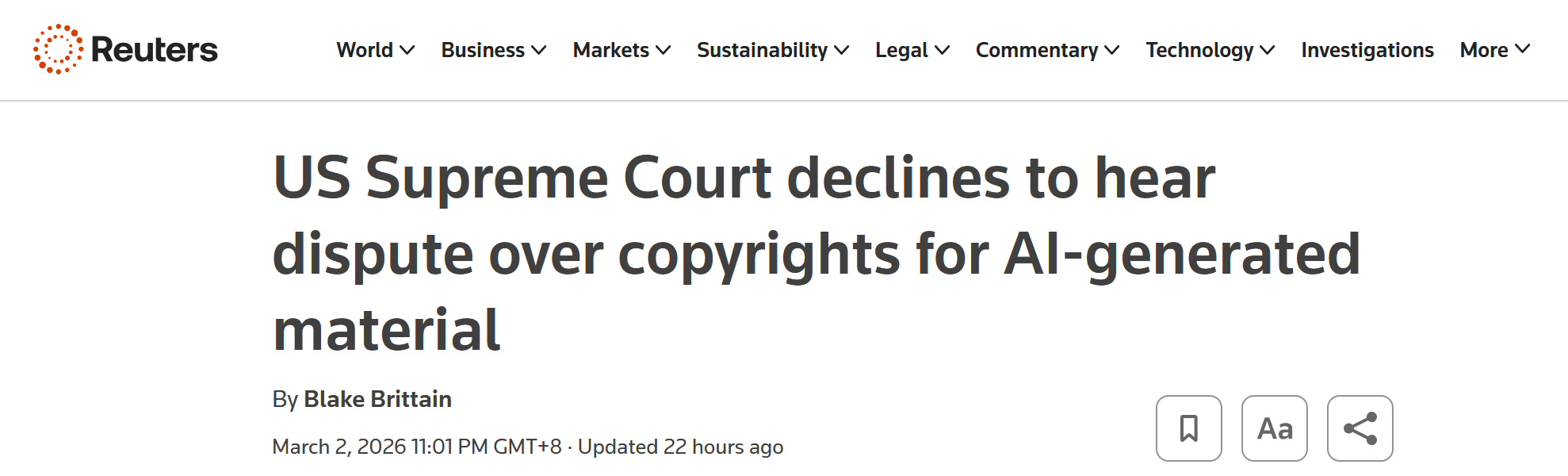This screenshot has width=1568, height=476.
Task: Click the share icon
Action: tap(1360, 428)
